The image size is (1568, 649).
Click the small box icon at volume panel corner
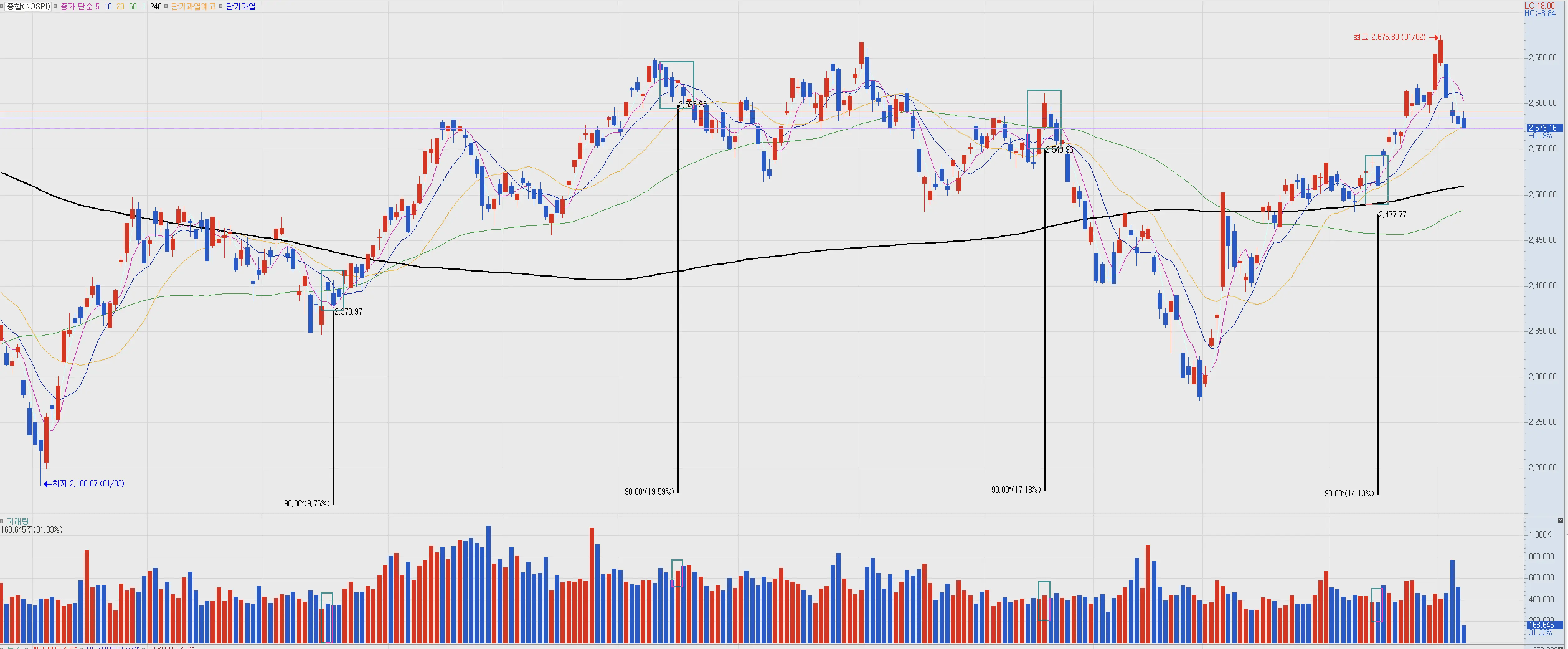tap(1560, 521)
